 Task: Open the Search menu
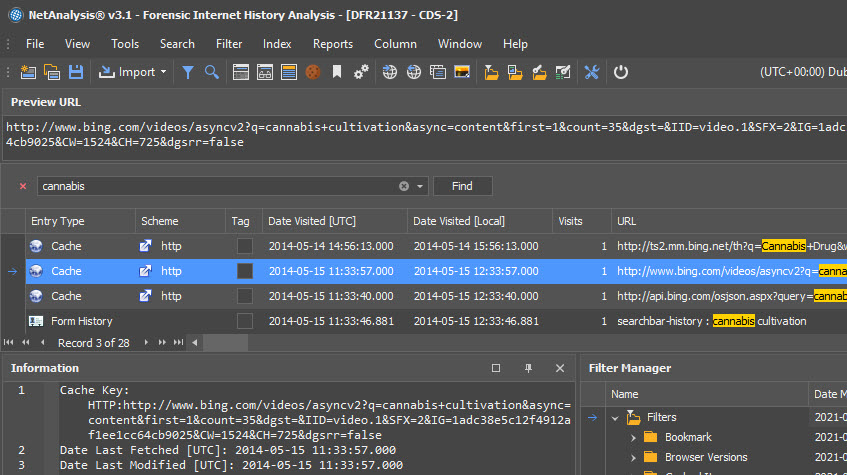177,44
